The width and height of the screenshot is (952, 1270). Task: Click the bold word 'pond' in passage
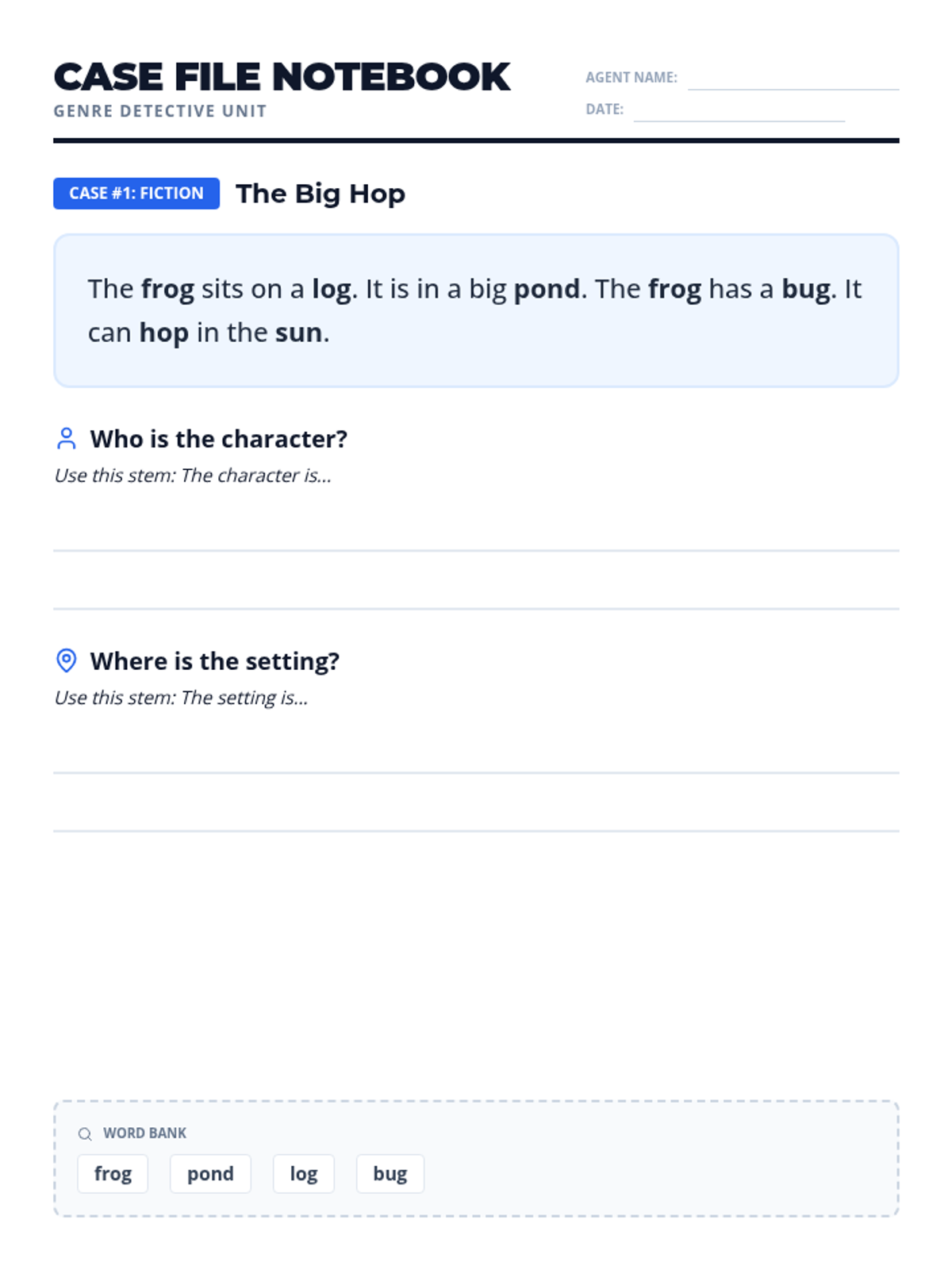(x=547, y=289)
